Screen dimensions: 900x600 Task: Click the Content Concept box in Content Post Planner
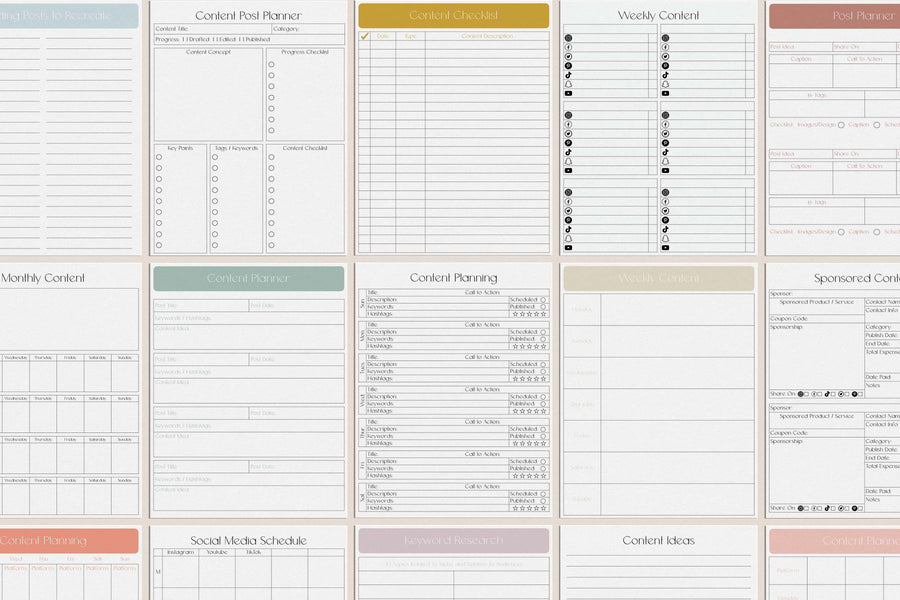208,94
